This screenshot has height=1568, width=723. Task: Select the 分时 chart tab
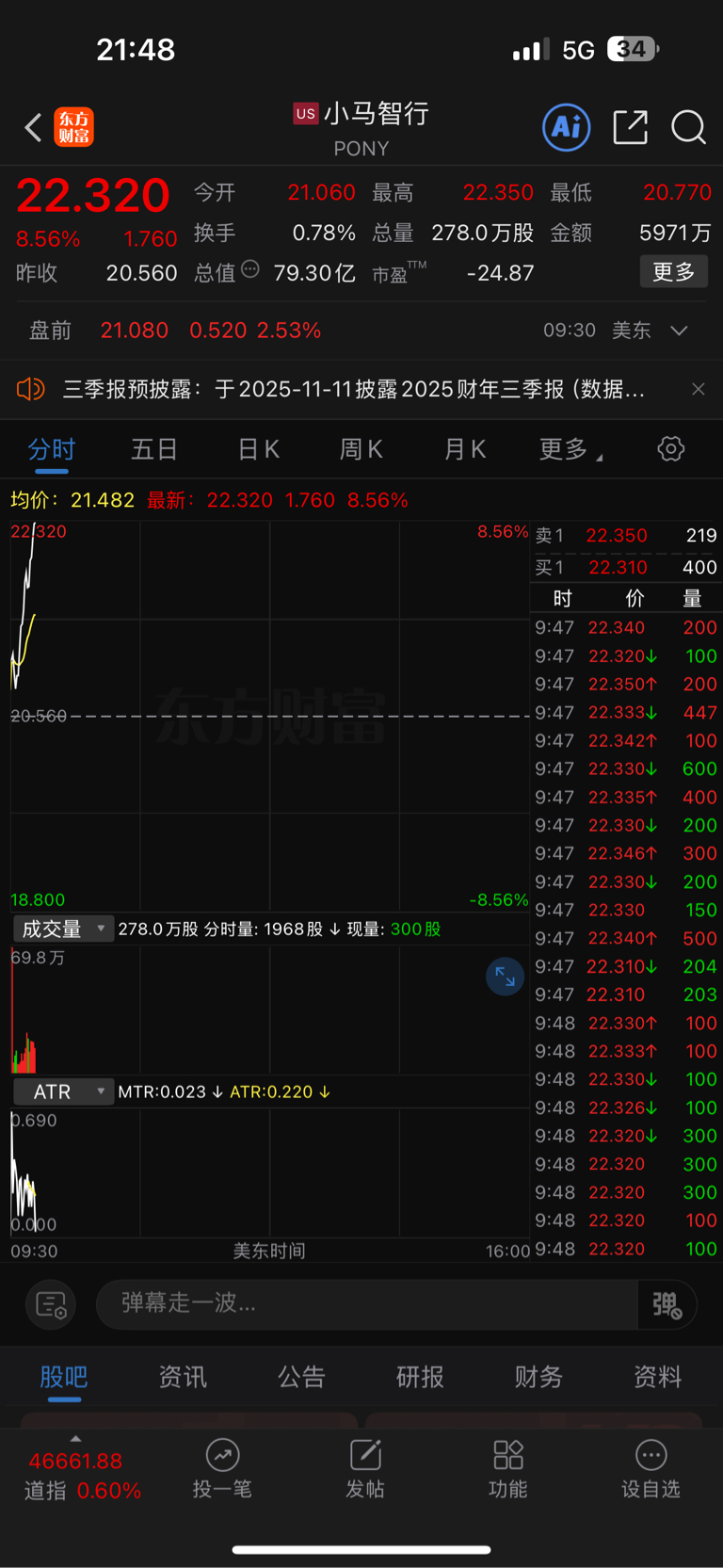(52, 449)
